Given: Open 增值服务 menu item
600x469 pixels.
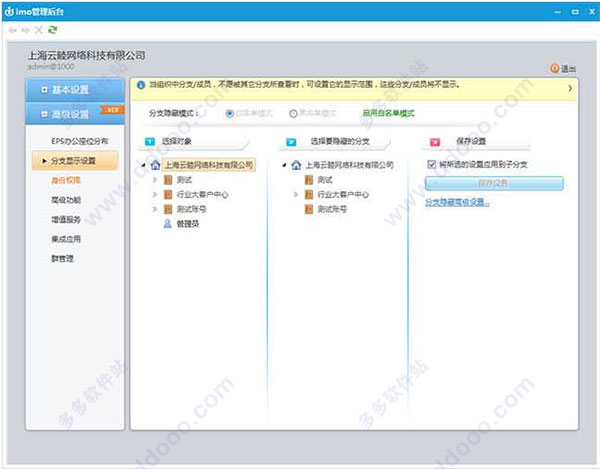Looking at the screenshot, I should point(66,220).
